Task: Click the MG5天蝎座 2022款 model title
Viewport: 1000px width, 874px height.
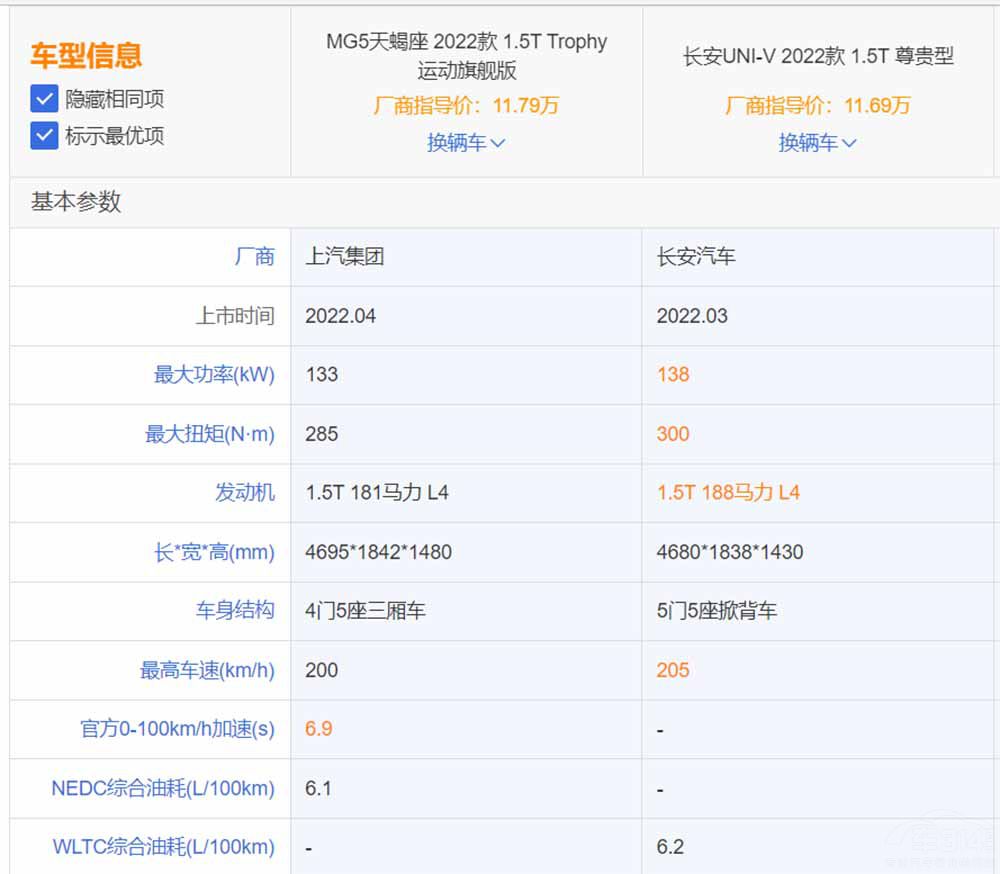Action: (466, 56)
